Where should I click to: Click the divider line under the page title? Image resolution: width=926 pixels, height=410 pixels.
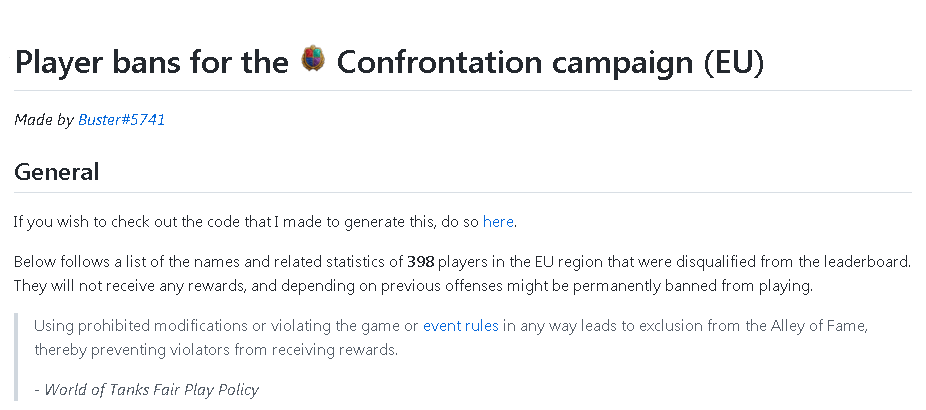coord(463,90)
